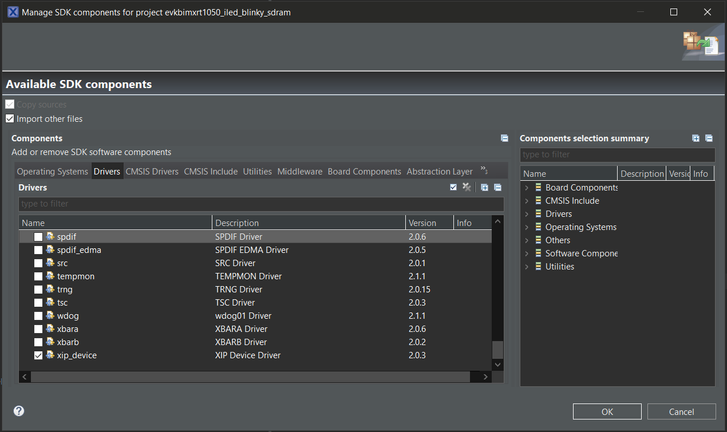Switch to Middleware tab
This screenshot has height=432, width=727.
point(300,172)
